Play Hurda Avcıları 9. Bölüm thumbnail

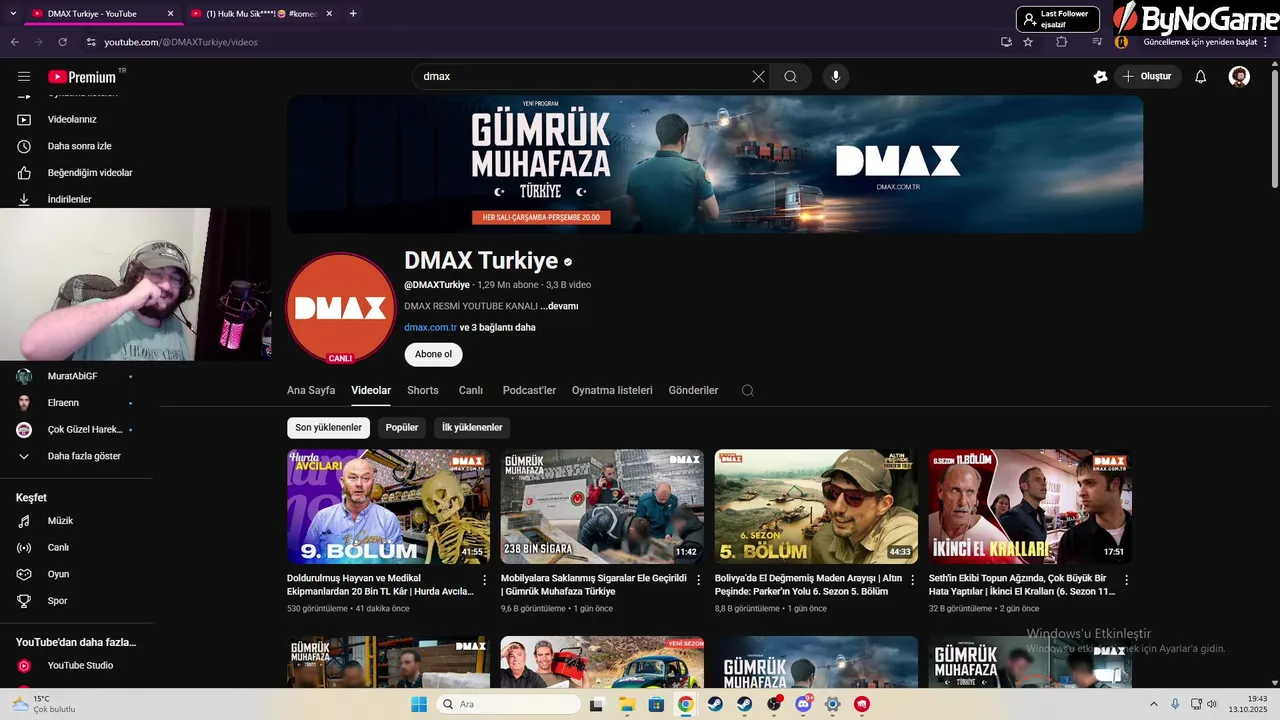pyautogui.click(x=388, y=506)
